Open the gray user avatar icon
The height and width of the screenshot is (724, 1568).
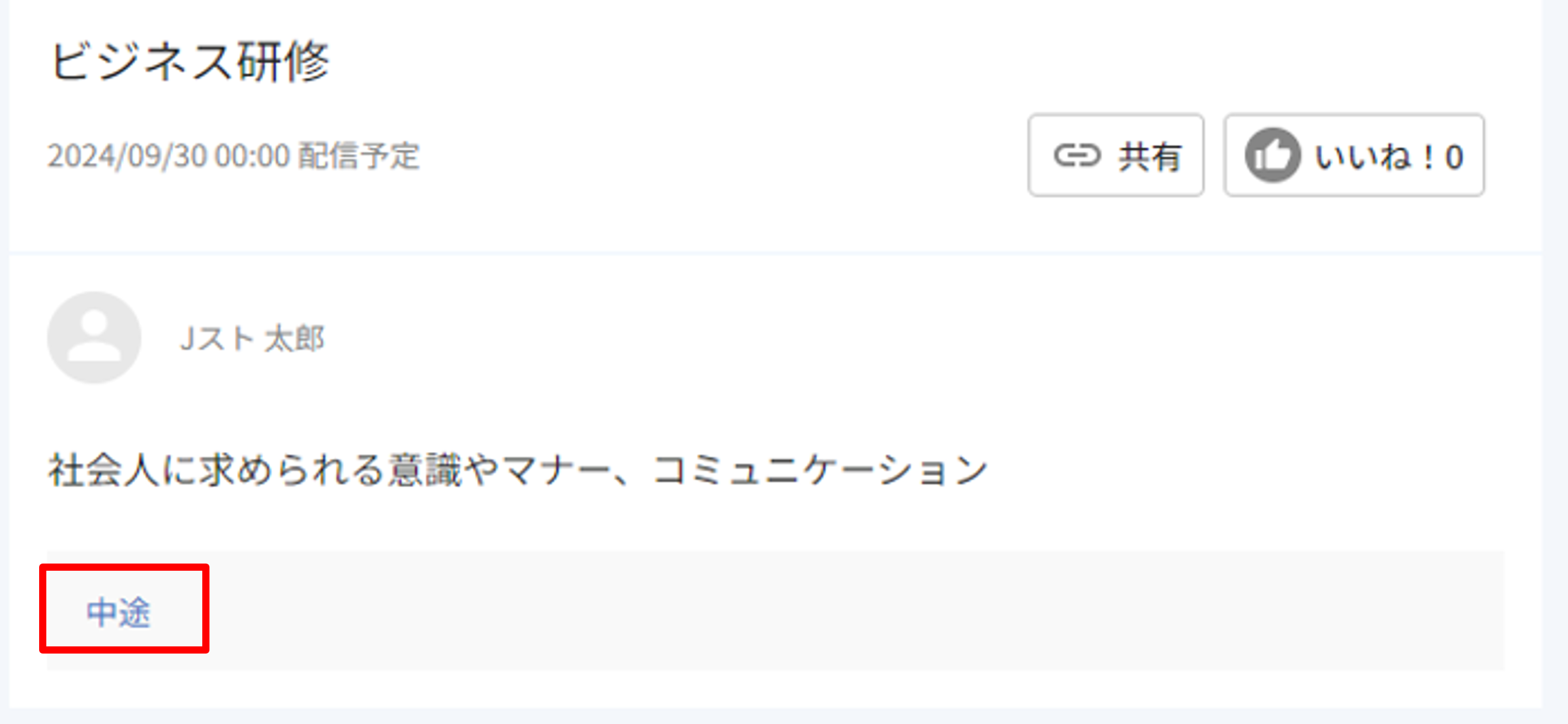(95, 337)
